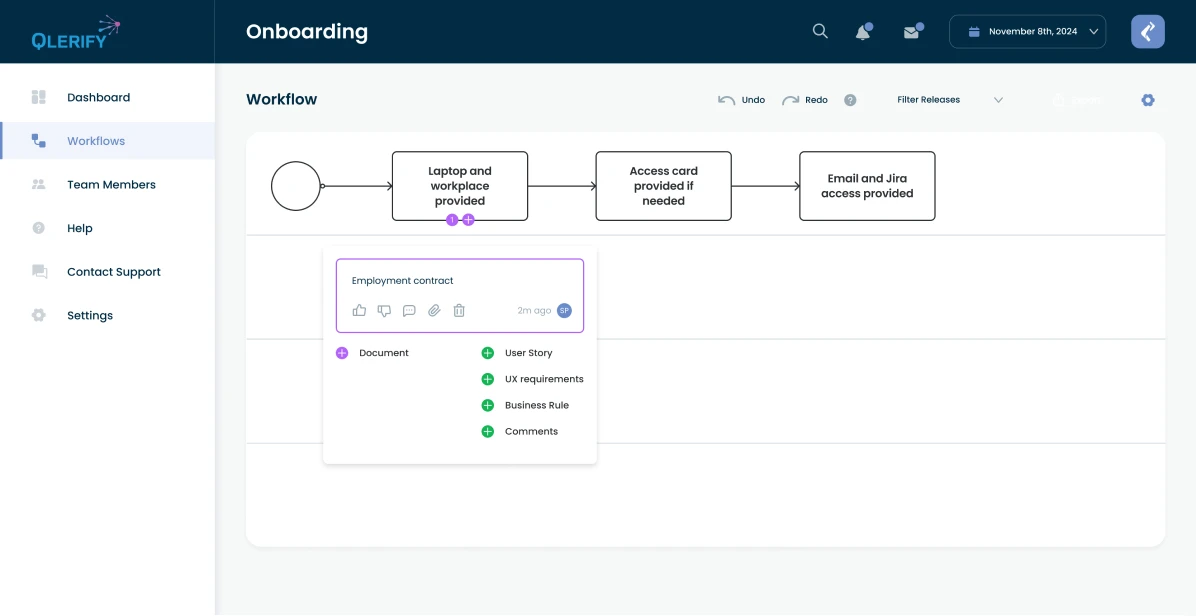Open the notifications bell

[x=863, y=32]
